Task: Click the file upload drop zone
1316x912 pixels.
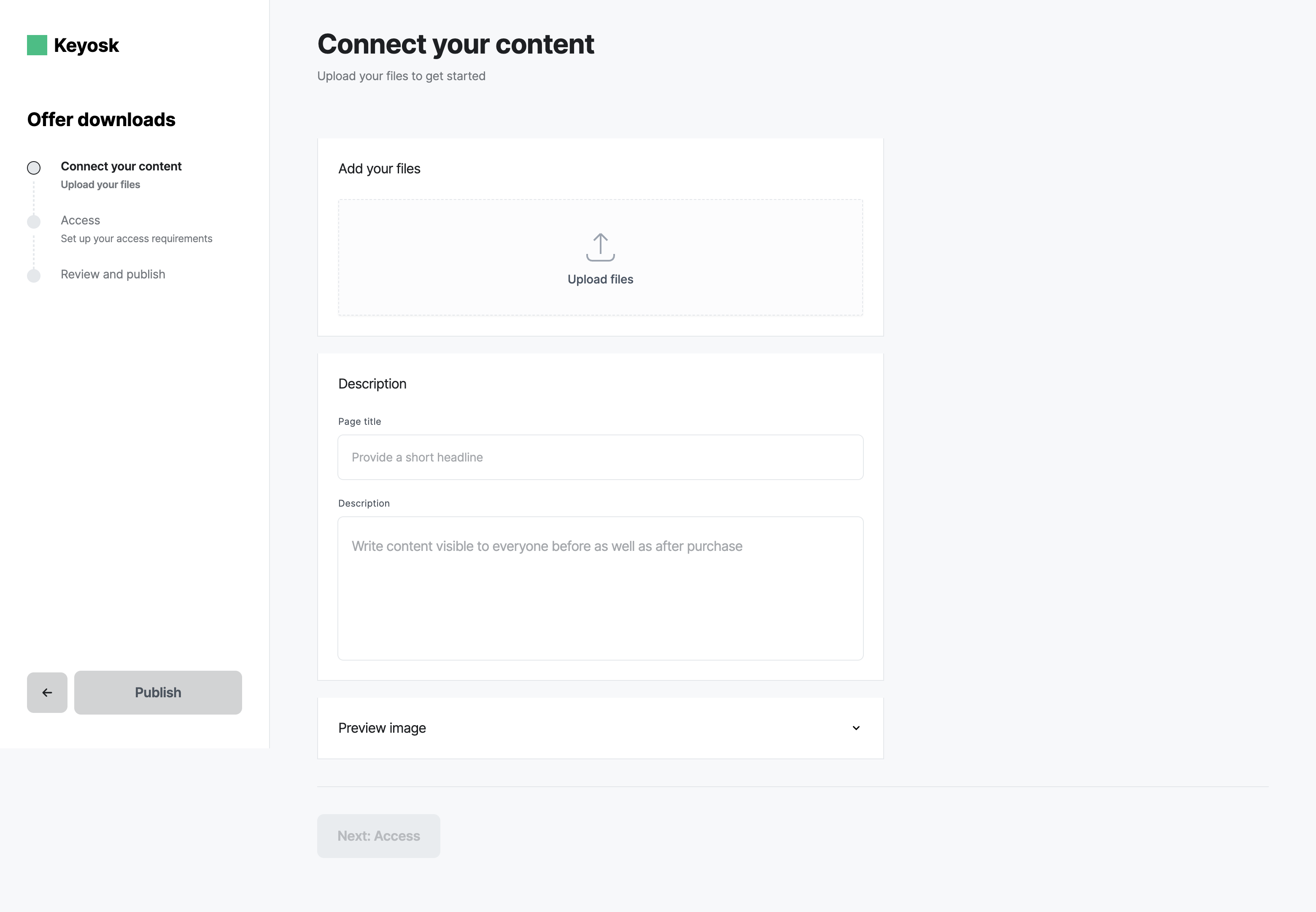Action: [600, 257]
